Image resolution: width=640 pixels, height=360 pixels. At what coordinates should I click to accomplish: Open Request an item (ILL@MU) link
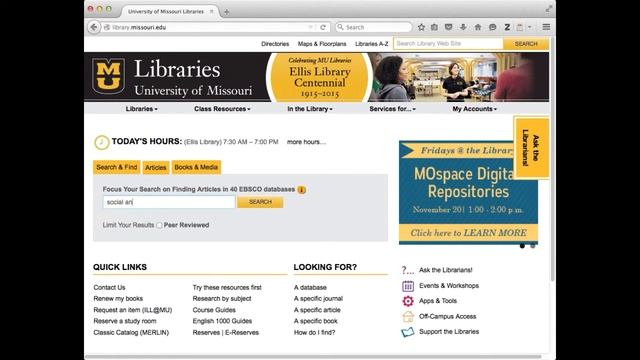pos(133,310)
